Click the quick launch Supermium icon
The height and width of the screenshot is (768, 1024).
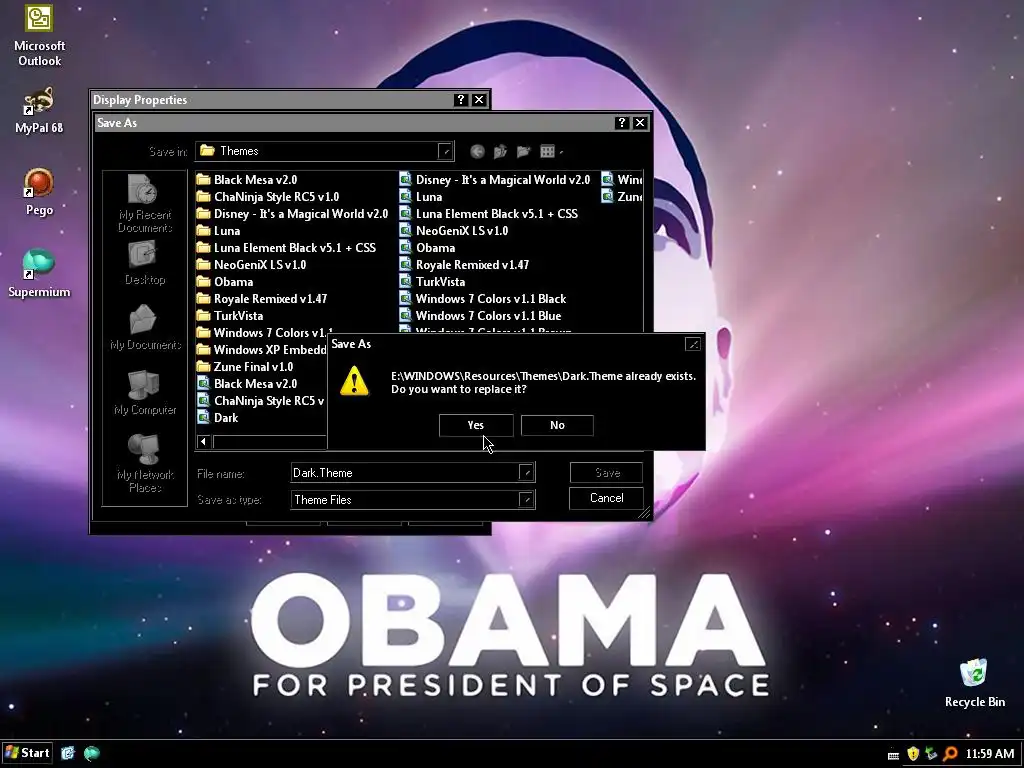91,753
